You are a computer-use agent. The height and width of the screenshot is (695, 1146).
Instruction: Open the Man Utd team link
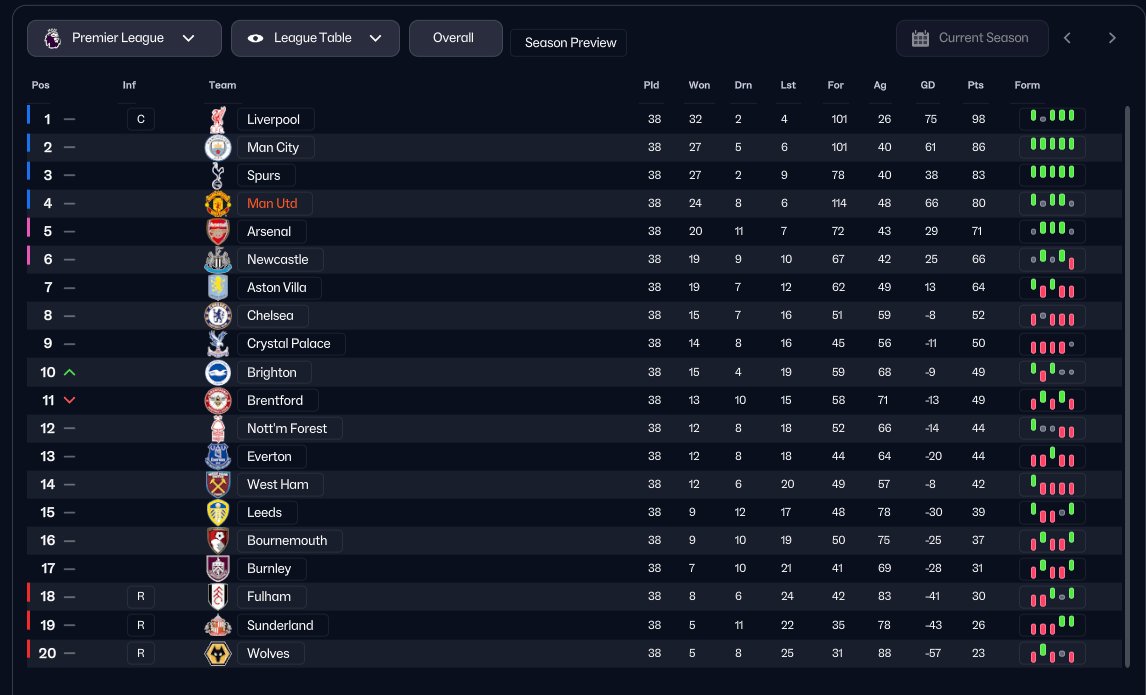[272, 204]
